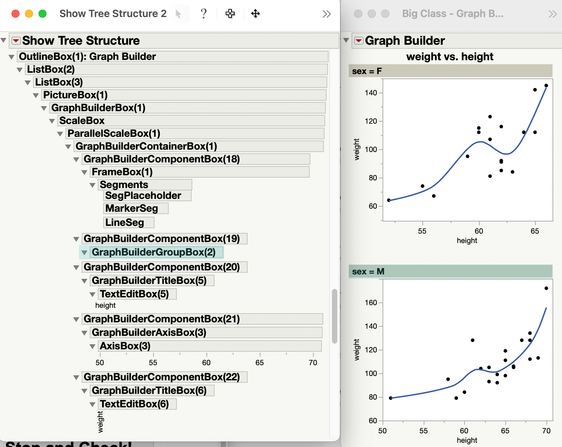Collapse the OutlineBox(1): Graph Builder node
562x447 pixels.
click(11, 57)
